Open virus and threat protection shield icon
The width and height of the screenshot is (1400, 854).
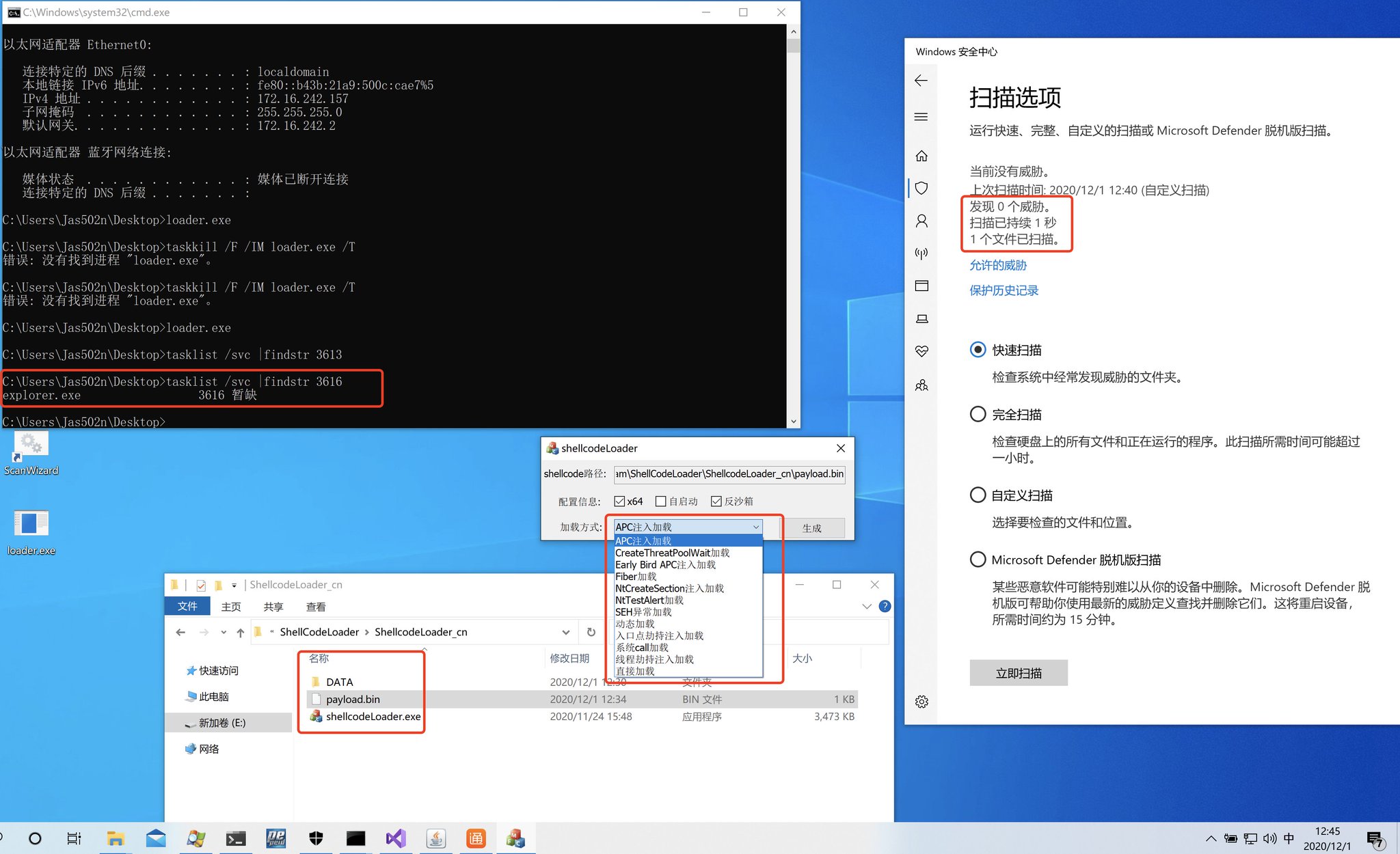click(x=921, y=188)
